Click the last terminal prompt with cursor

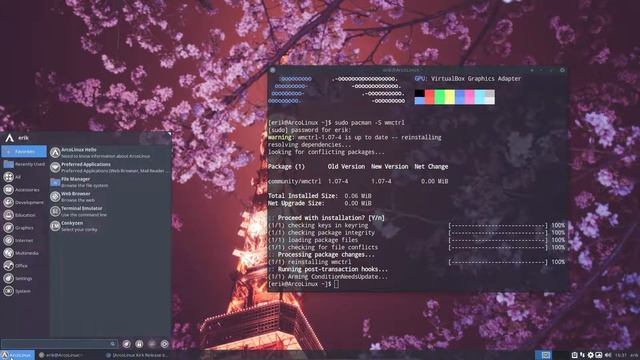click(x=303, y=284)
